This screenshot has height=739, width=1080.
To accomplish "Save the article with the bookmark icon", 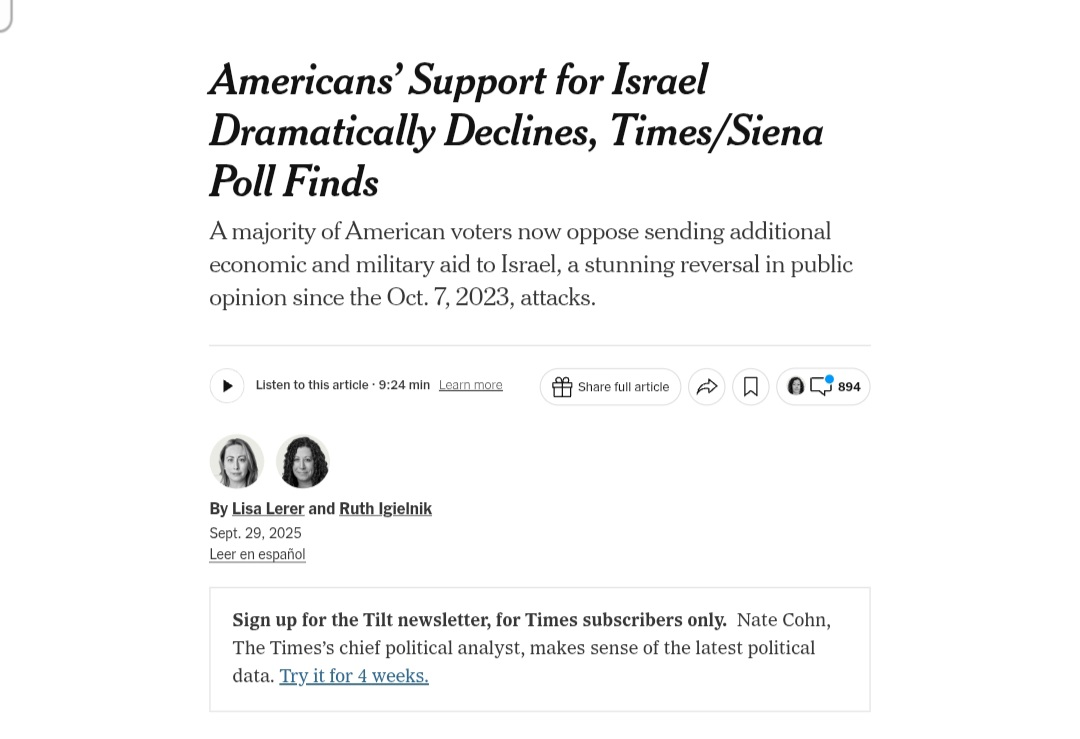I will pyautogui.click(x=751, y=387).
